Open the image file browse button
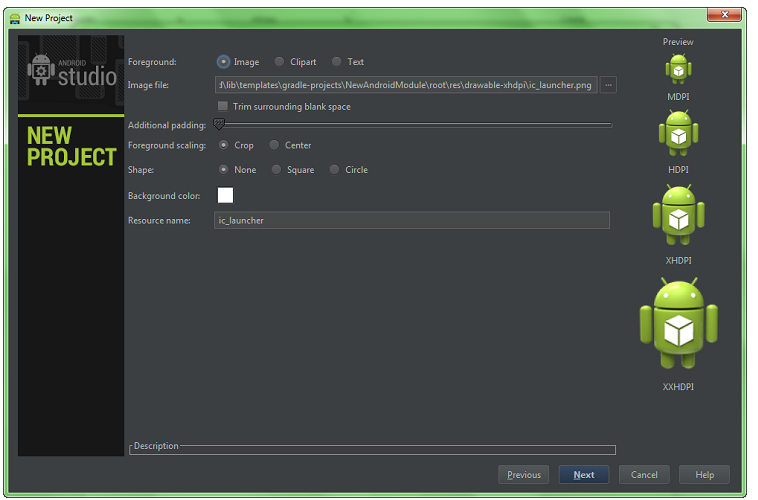The height and width of the screenshot is (500, 758). [x=609, y=85]
